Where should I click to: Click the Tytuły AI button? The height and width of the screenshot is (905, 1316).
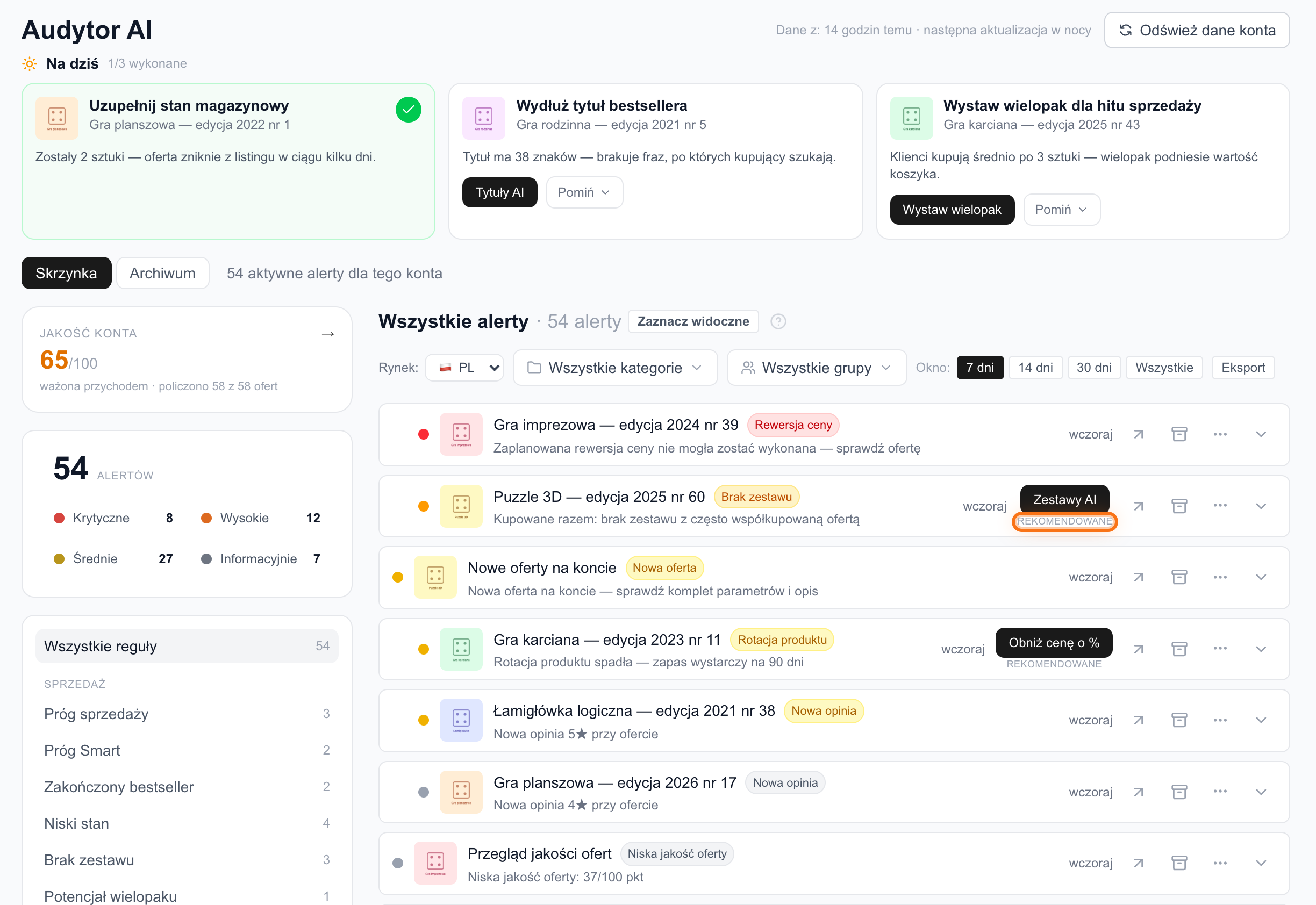500,192
